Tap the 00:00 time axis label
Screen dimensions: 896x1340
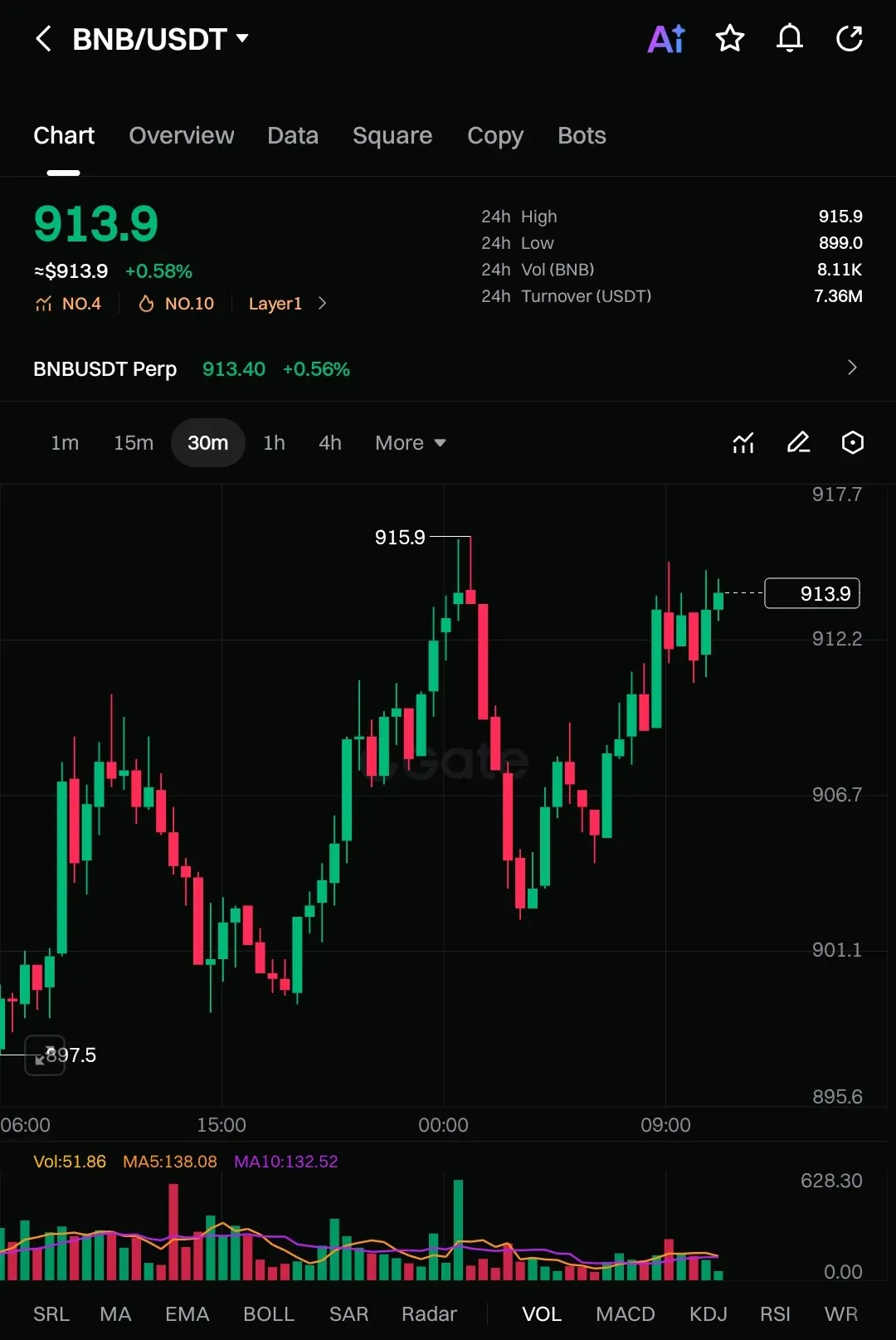pyautogui.click(x=443, y=1125)
